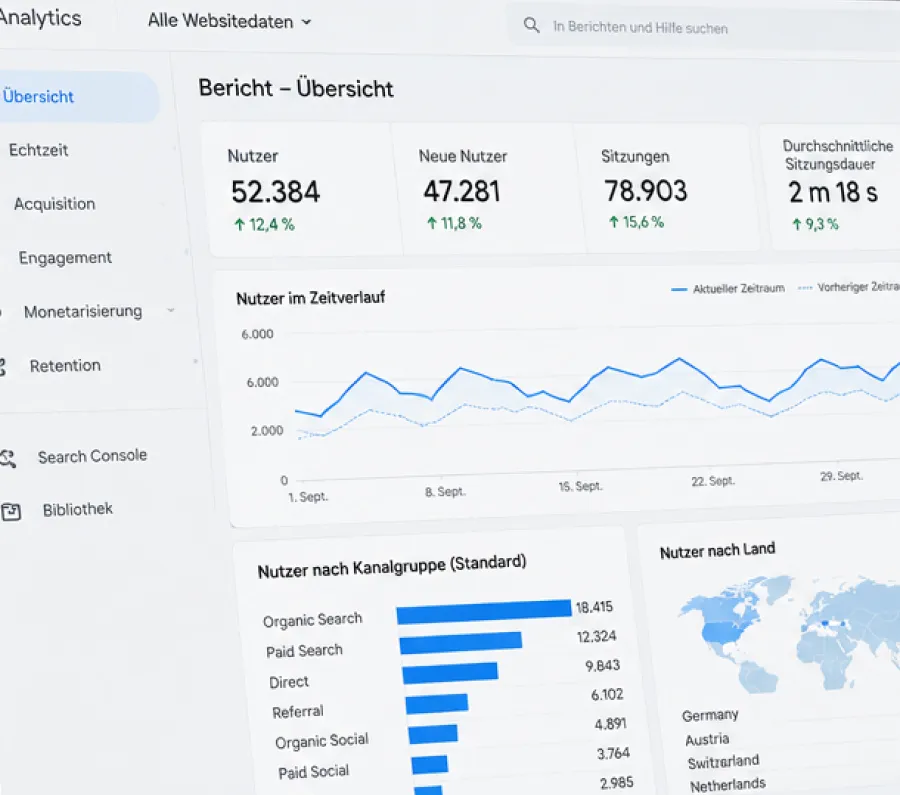Click the 3.764 value
Viewport: 900px width, 795px height.
[x=613, y=754]
